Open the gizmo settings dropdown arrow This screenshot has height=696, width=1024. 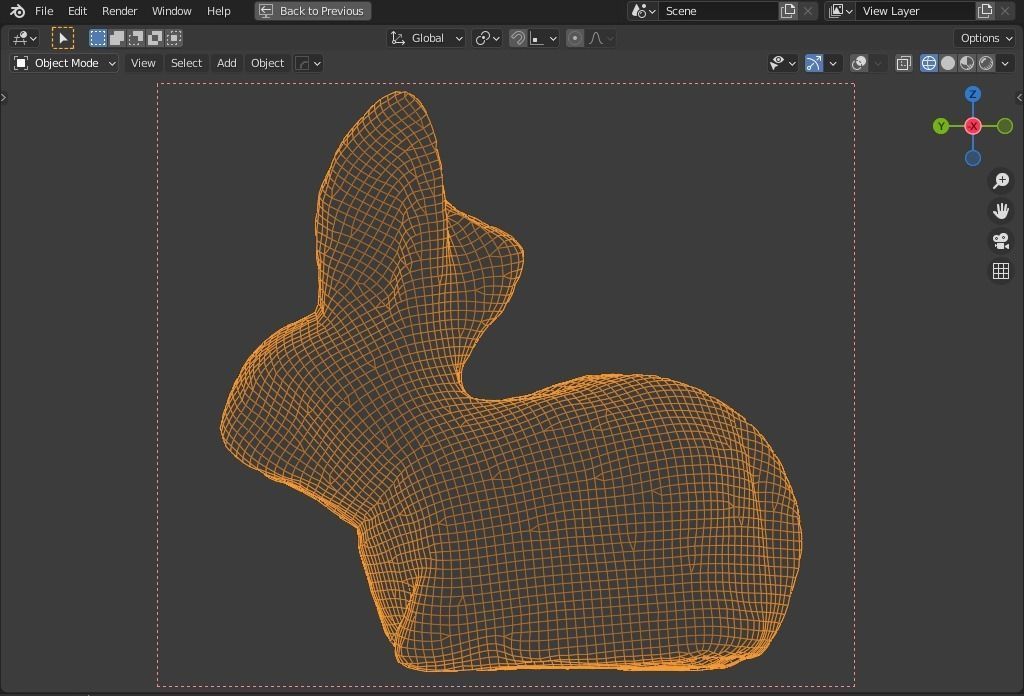point(833,63)
